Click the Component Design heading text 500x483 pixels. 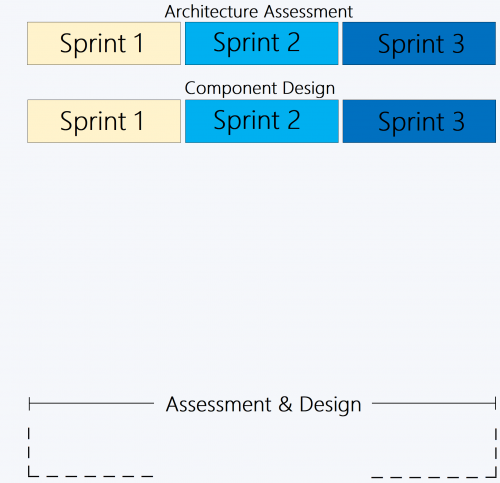260,88
